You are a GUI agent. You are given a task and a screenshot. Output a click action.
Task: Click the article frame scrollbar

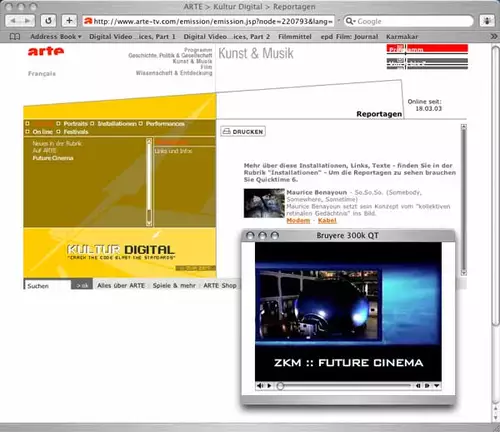[464, 200]
